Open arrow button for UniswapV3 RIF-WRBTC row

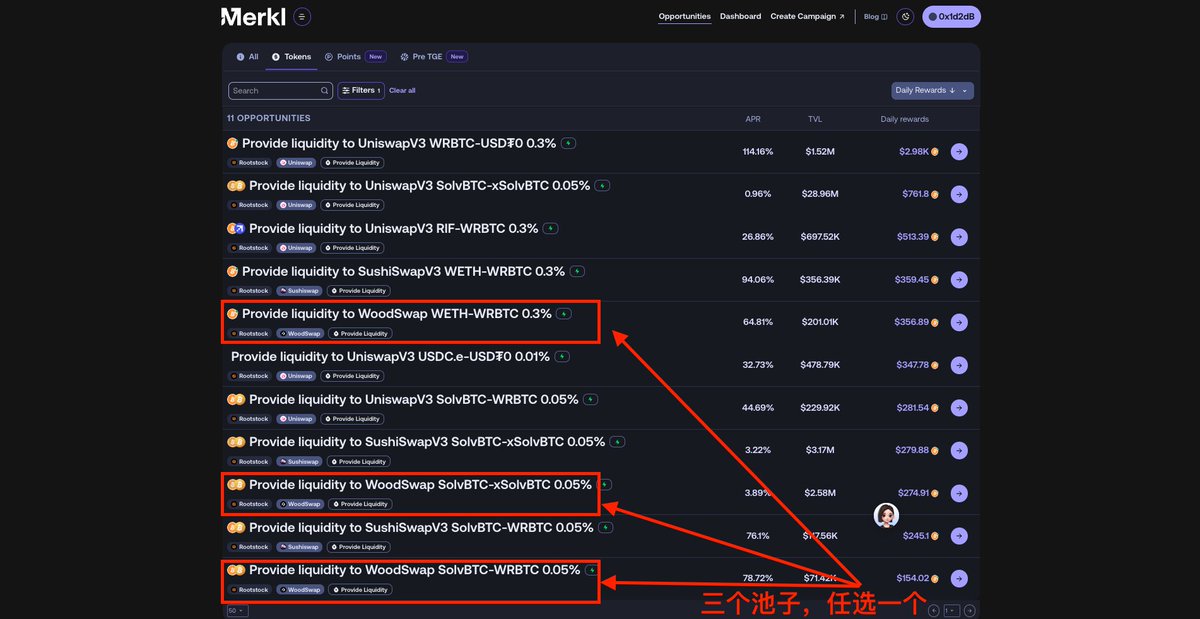click(x=959, y=237)
